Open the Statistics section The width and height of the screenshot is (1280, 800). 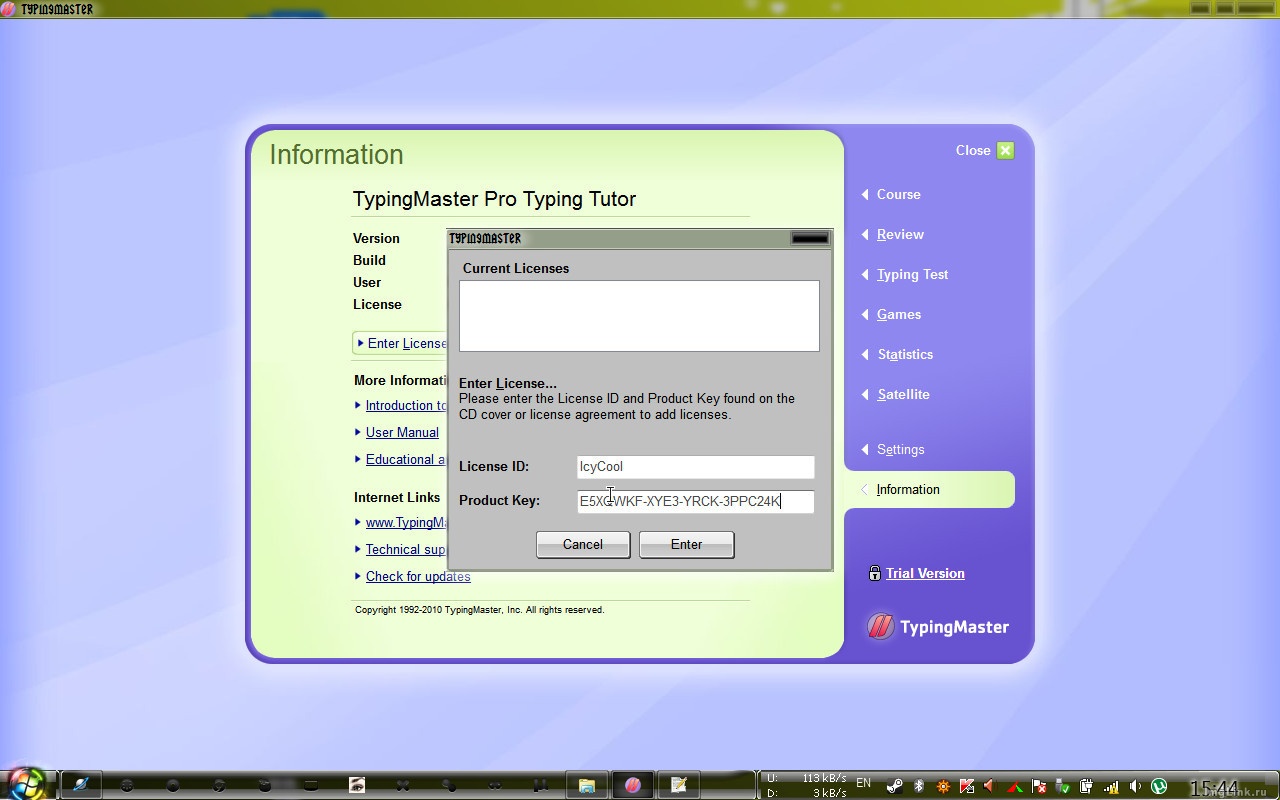[905, 354]
